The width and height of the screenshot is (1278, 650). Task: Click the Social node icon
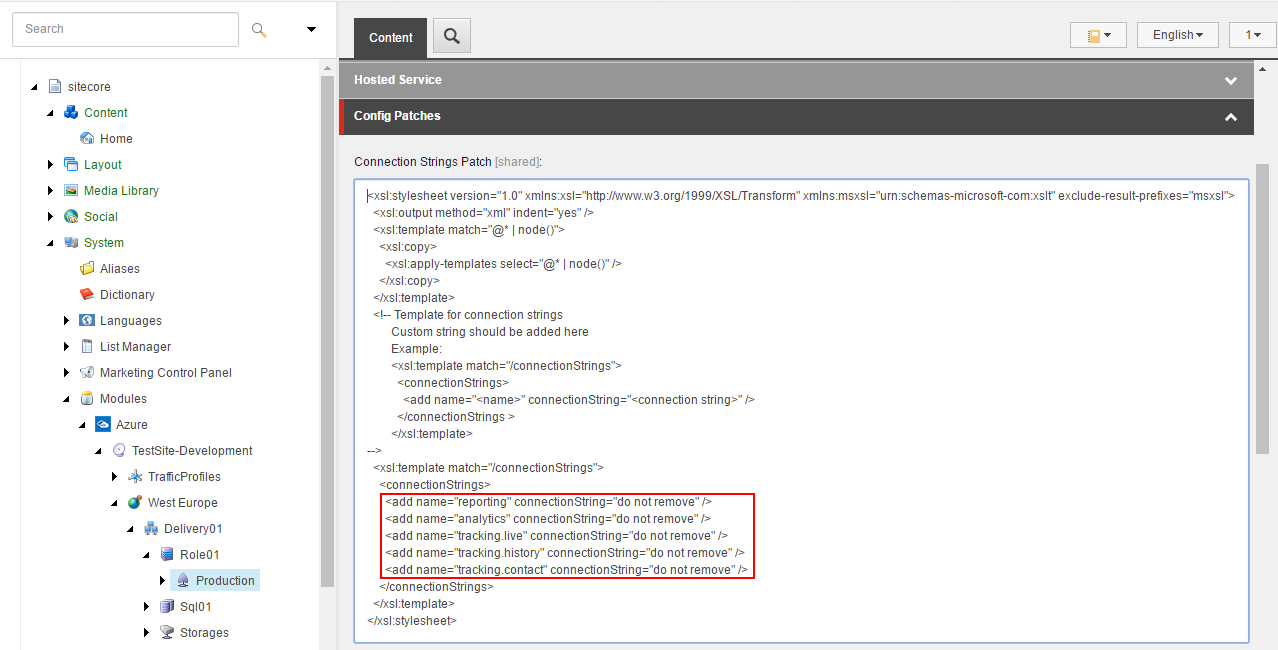coord(71,216)
